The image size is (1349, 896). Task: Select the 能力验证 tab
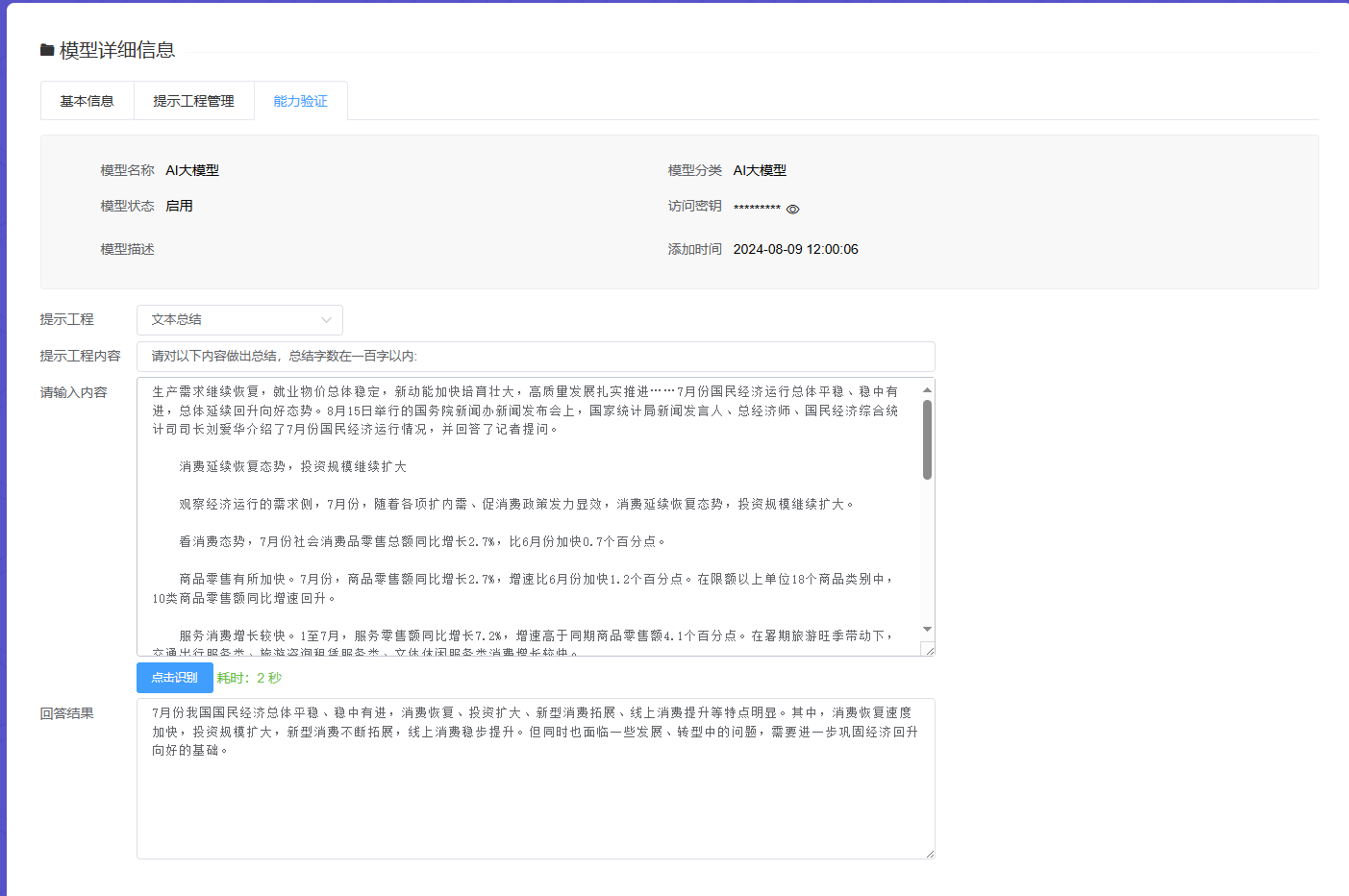tap(301, 101)
